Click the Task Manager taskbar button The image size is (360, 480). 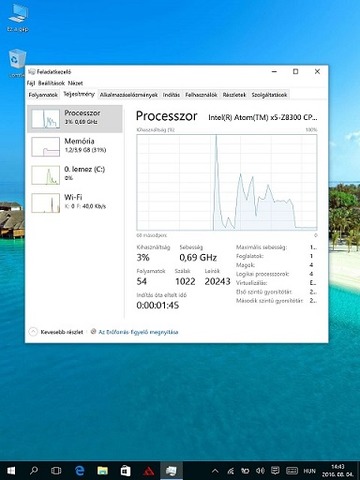coord(171,471)
